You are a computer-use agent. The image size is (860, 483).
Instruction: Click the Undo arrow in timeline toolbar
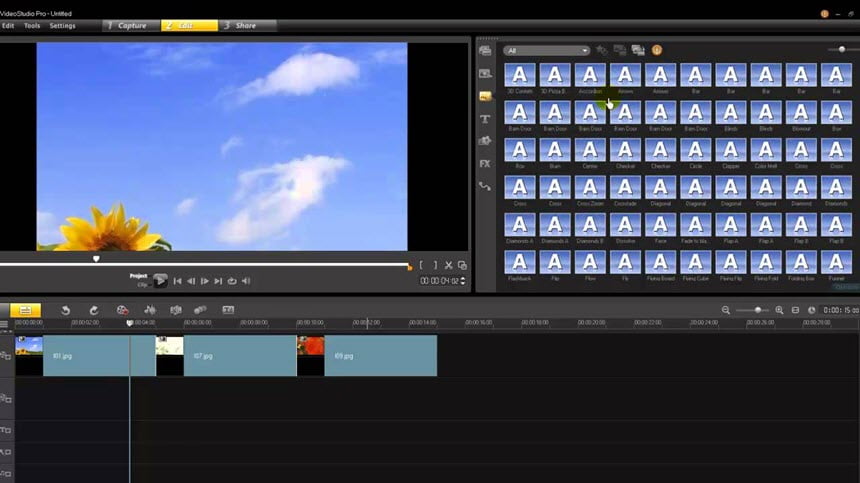click(x=65, y=310)
